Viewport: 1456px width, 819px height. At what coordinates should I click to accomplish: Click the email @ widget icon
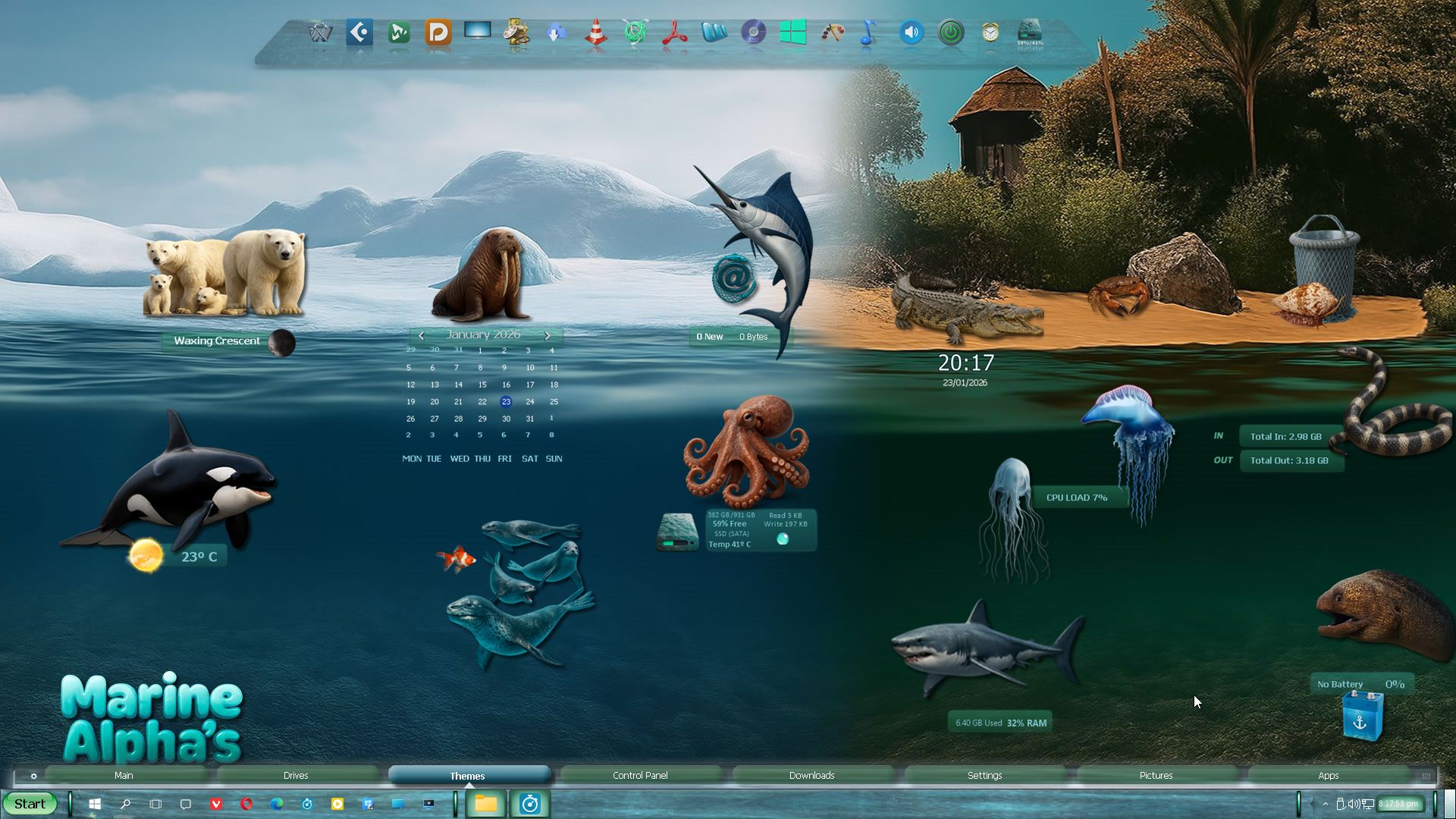pyautogui.click(x=733, y=278)
